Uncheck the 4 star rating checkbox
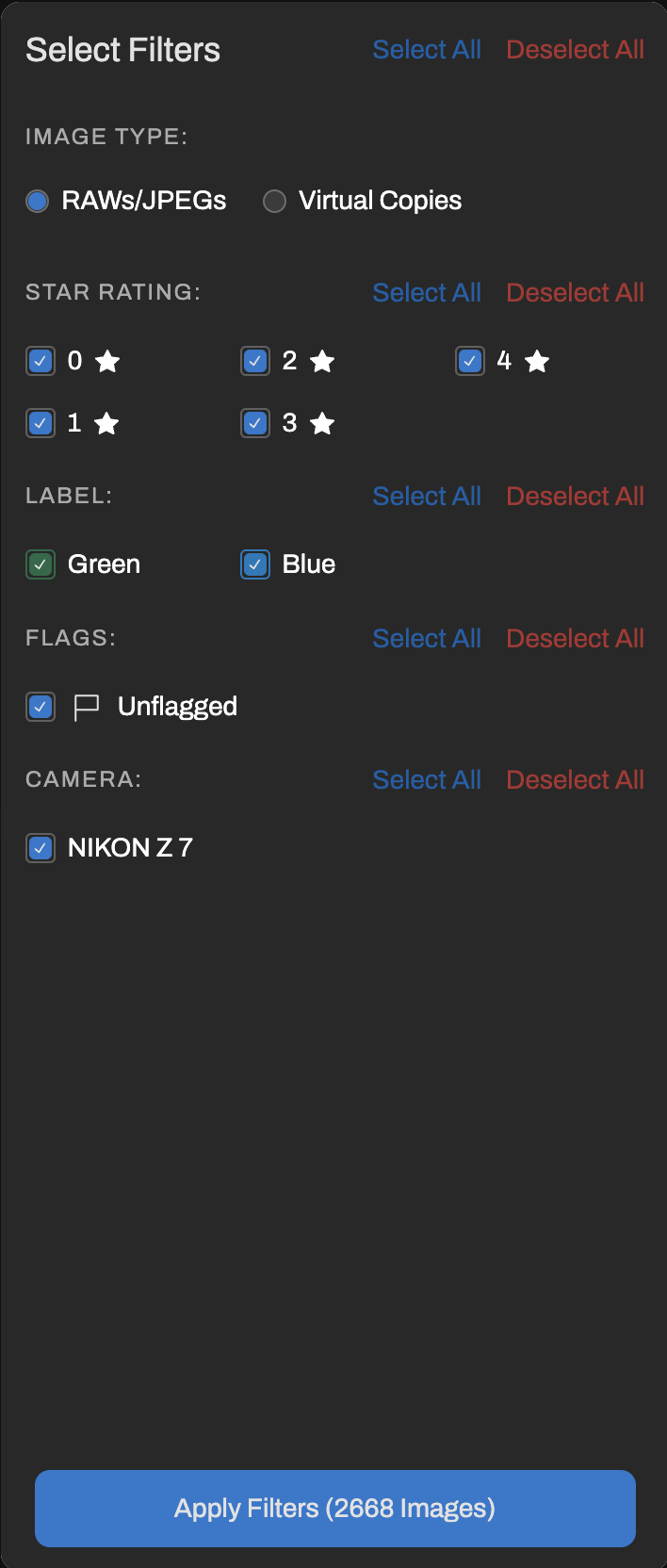Screen dimensions: 667x1568 pyautogui.click(x=470, y=361)
